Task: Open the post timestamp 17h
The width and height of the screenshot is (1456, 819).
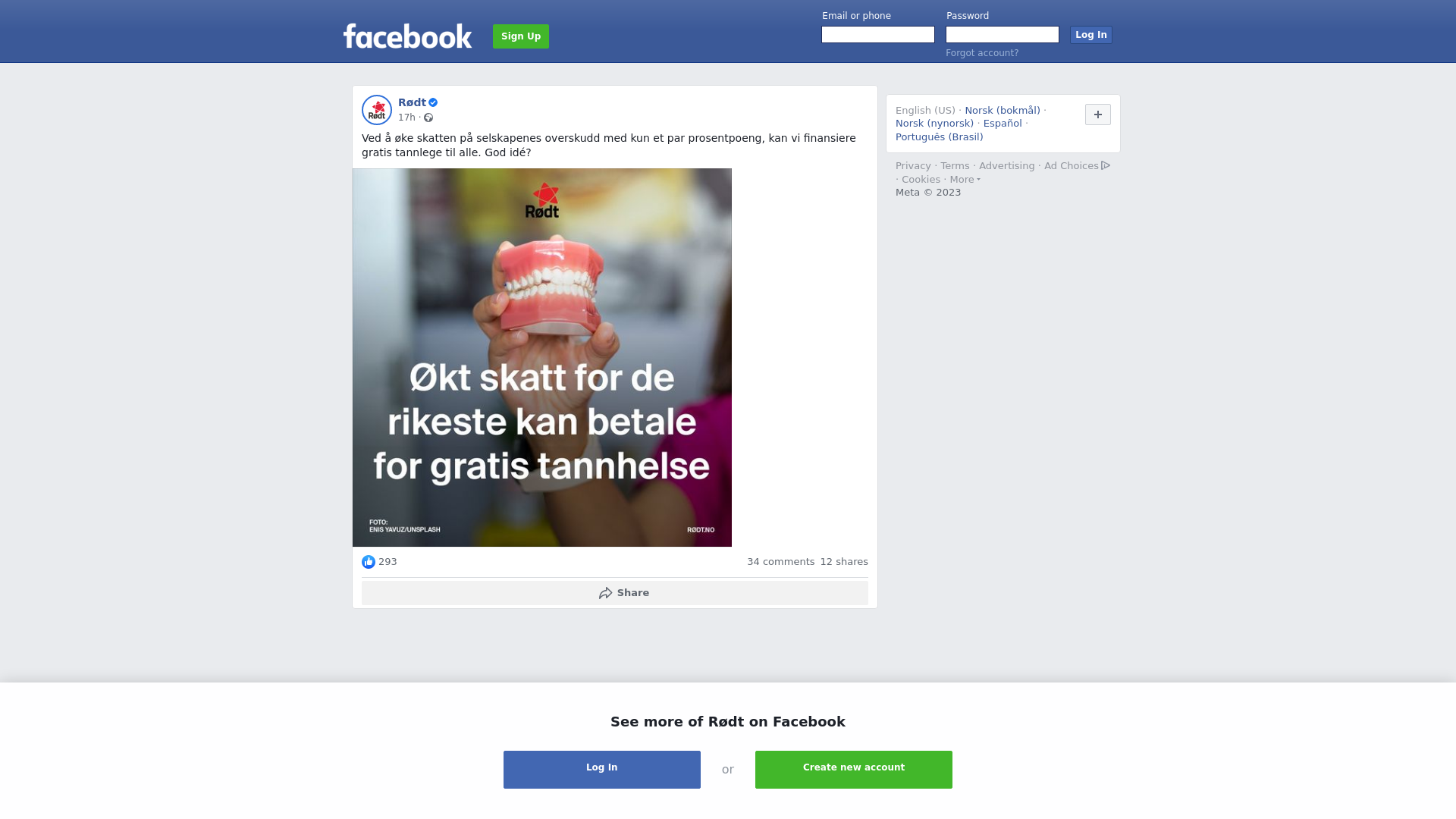Action: coord(406,118)
